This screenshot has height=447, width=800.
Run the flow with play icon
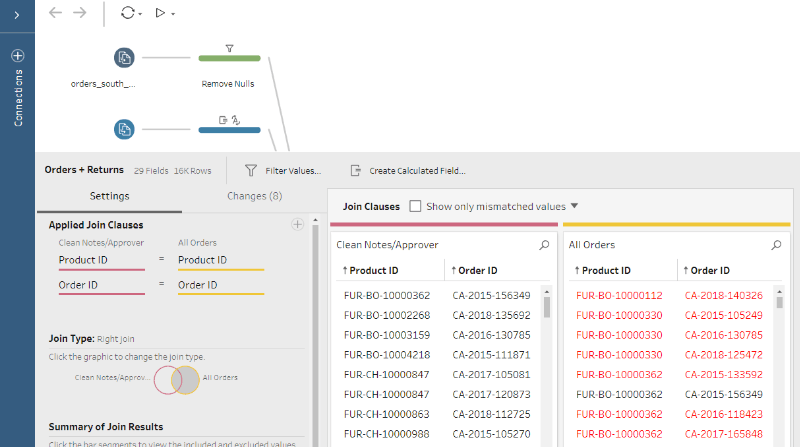pyautogui.click(x=160, y=13)
